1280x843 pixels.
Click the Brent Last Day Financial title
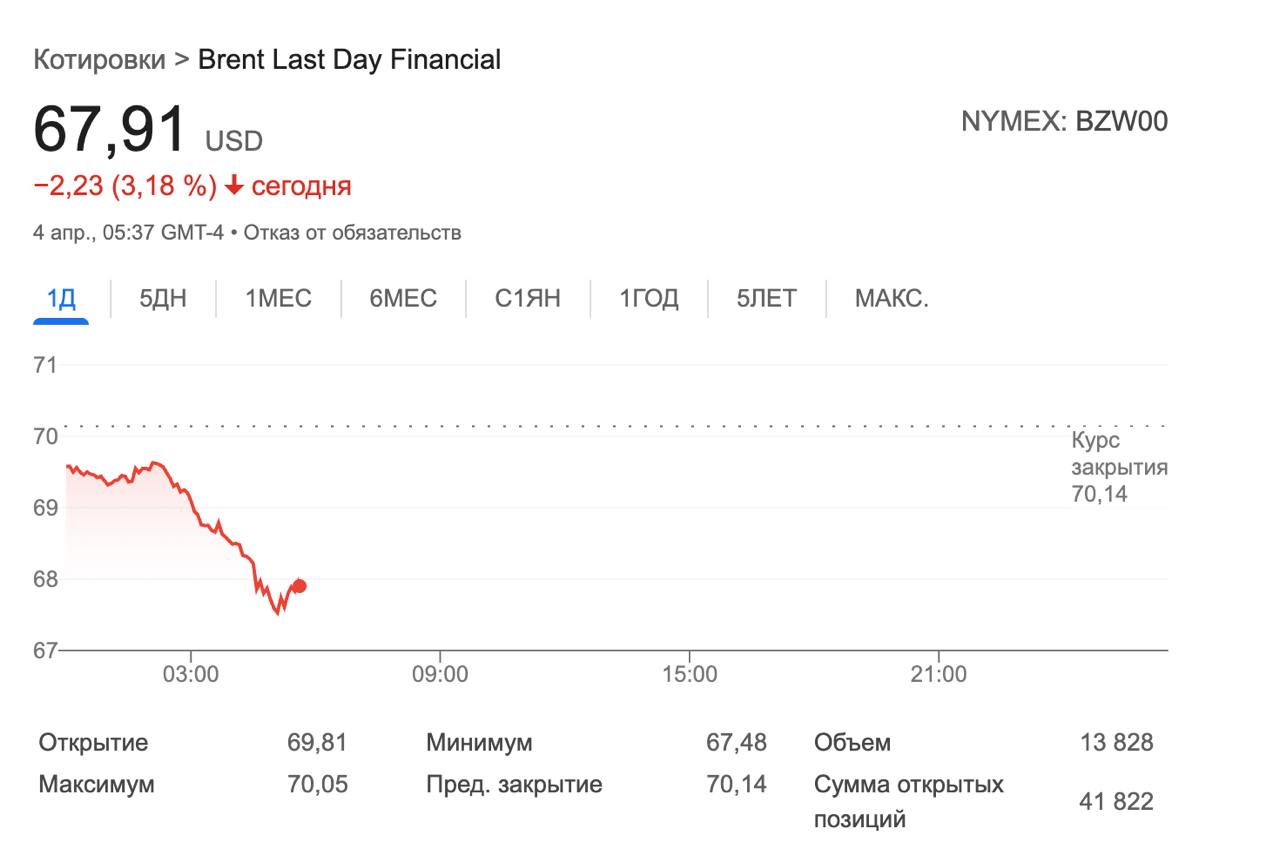click(x=349, y=60)
